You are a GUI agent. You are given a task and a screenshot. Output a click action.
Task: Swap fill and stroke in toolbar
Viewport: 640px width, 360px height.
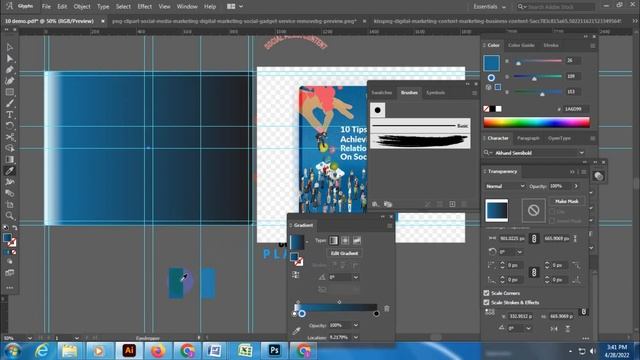coord(15,228)
